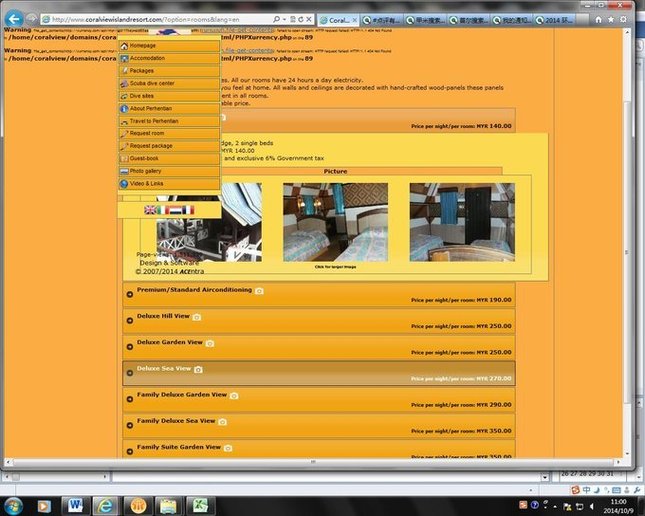The height and width of the screenshot is (516, 645).
Task: Expand the Deluxe Sea View row
Action: 319,373
